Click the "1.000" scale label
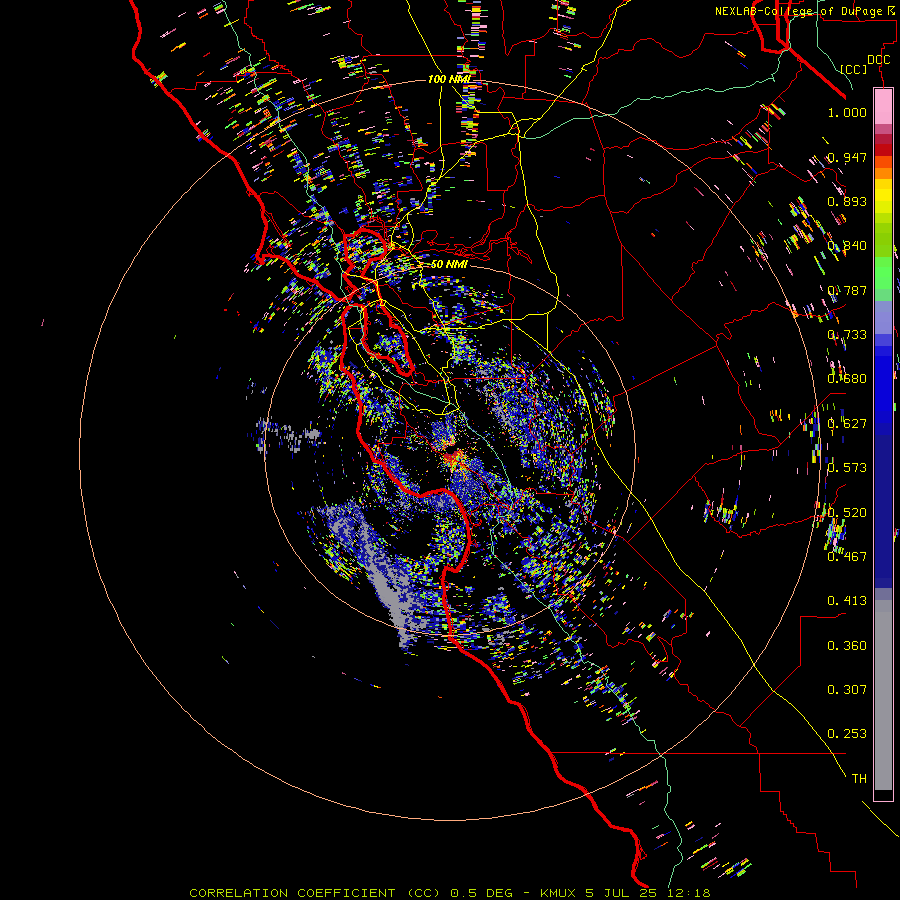This screenshot has height=900, width=900. 847,112
